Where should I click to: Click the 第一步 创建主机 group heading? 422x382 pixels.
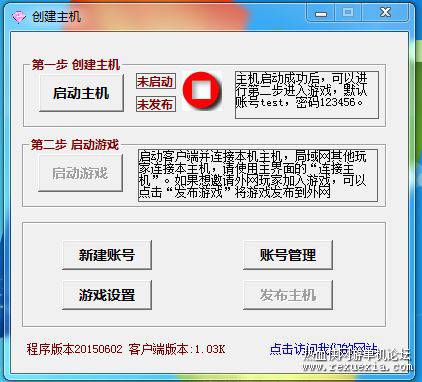coord(76,65)
